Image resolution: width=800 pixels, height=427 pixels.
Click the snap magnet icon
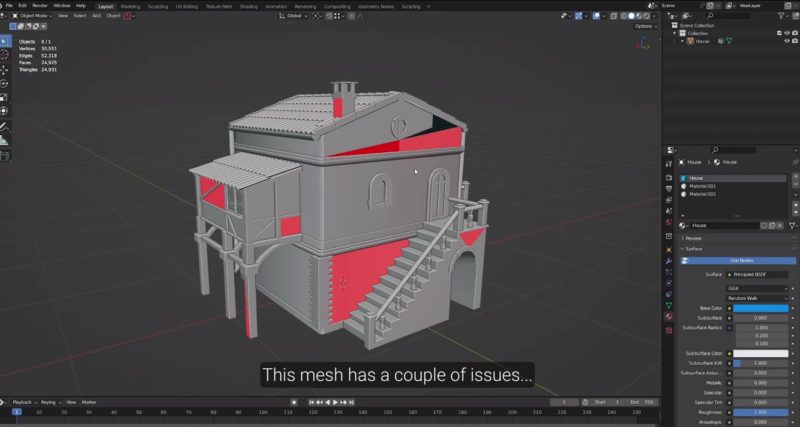(330, 16)
